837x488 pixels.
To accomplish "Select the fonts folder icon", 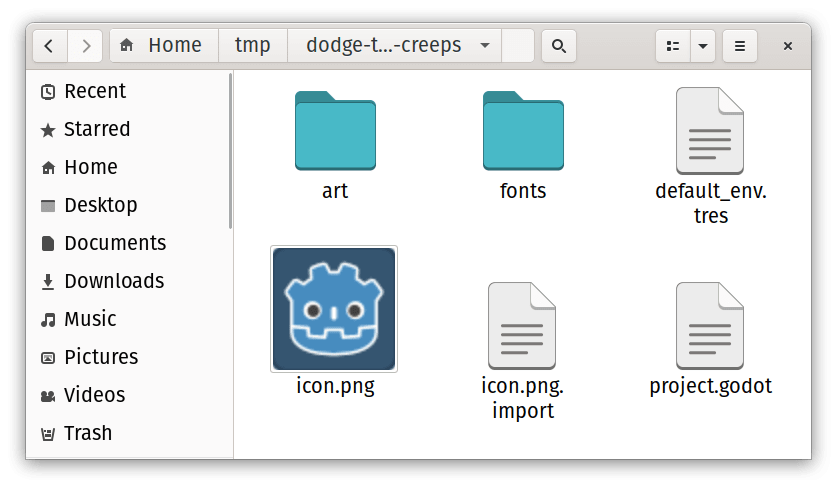I will pyautogui.click(x=523, y=131).
